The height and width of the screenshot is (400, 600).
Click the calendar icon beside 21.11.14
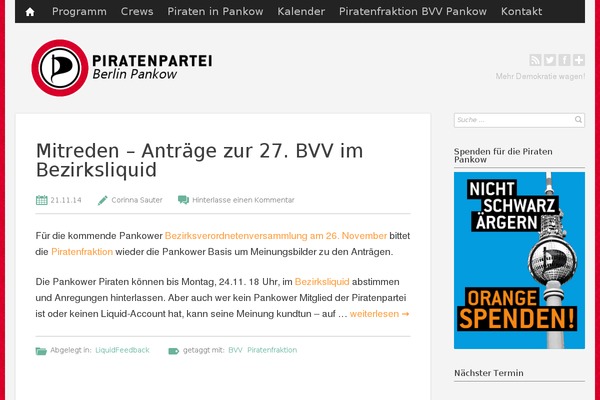pyautogui.click(x=41, y=200)
